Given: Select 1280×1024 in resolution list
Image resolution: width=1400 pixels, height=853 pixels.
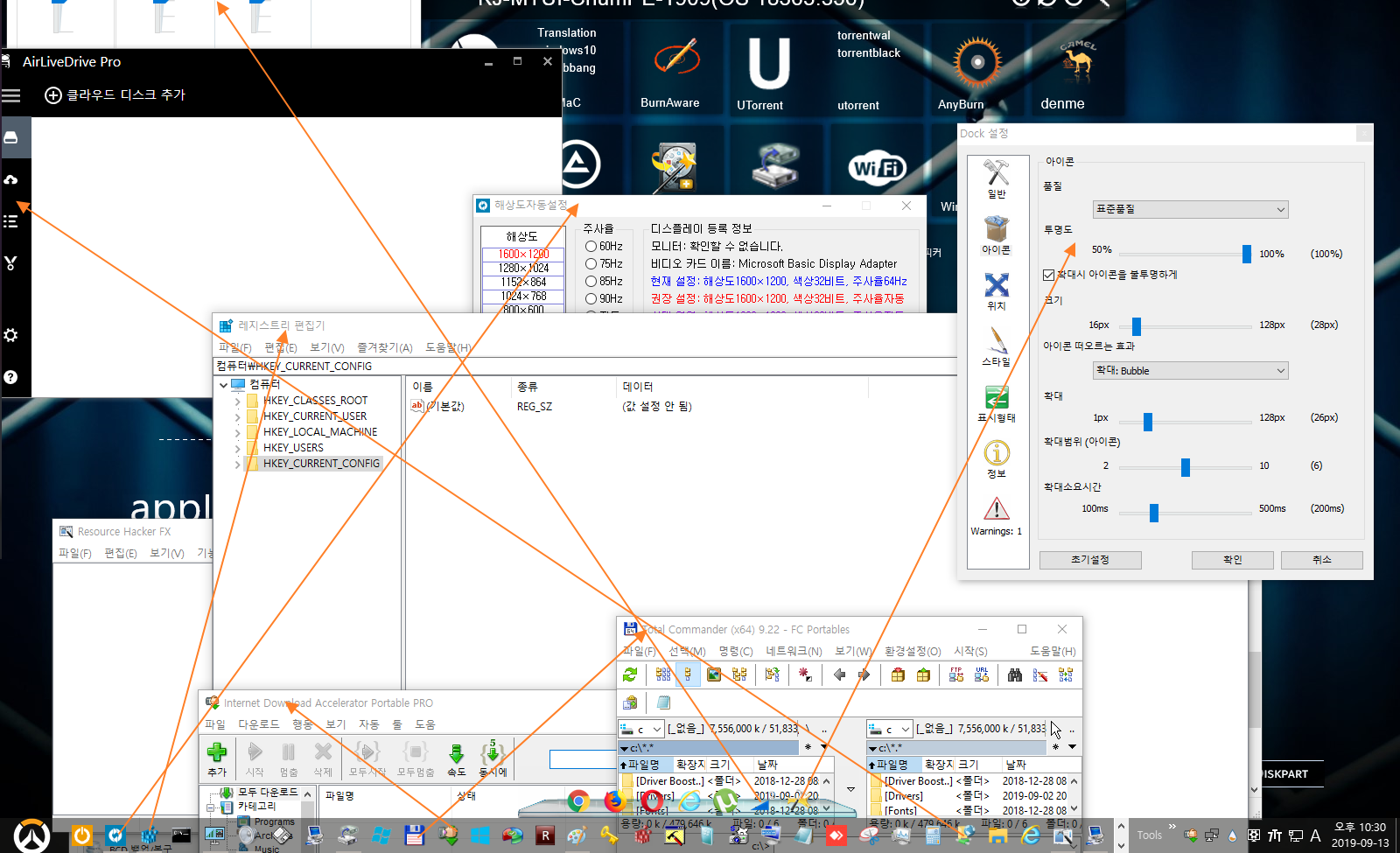Looking at the screenshot, I should point(523,269).
